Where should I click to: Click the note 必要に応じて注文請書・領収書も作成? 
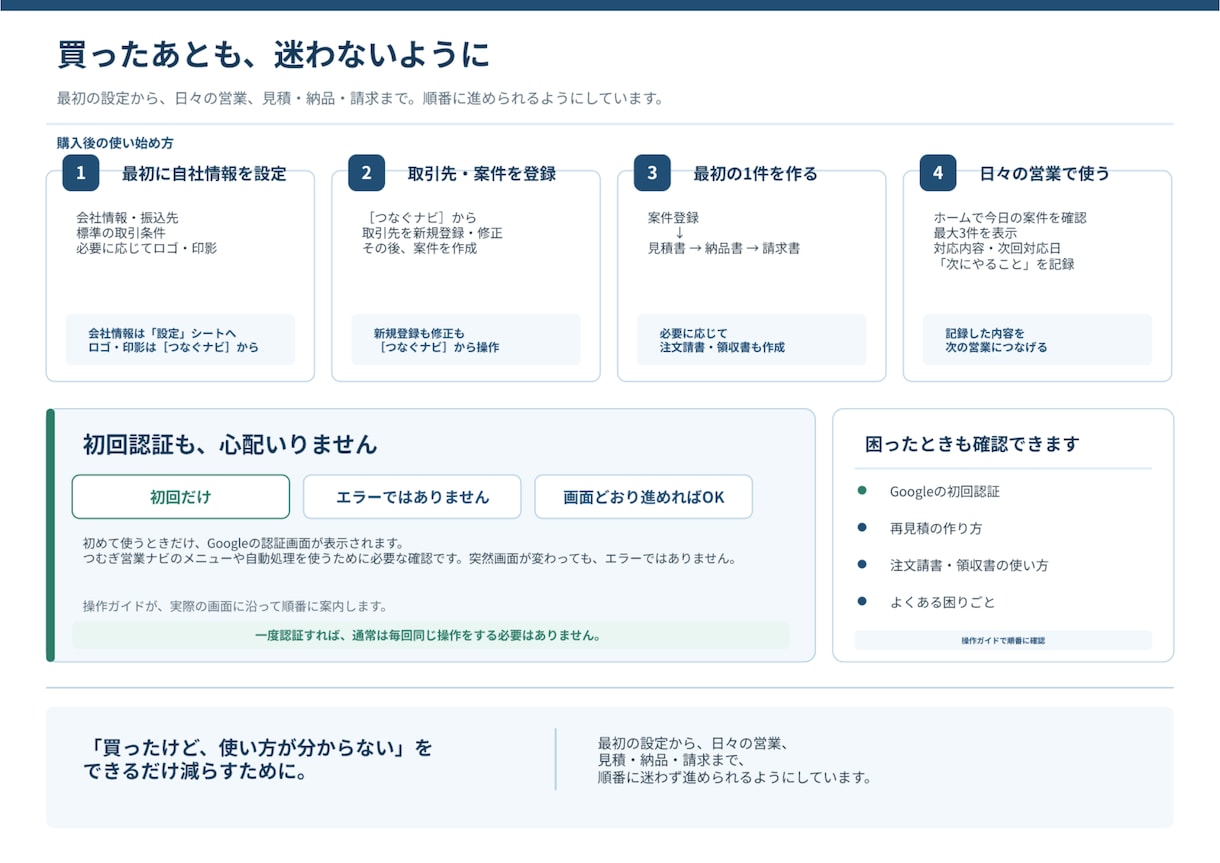click(x=722, y=340)
